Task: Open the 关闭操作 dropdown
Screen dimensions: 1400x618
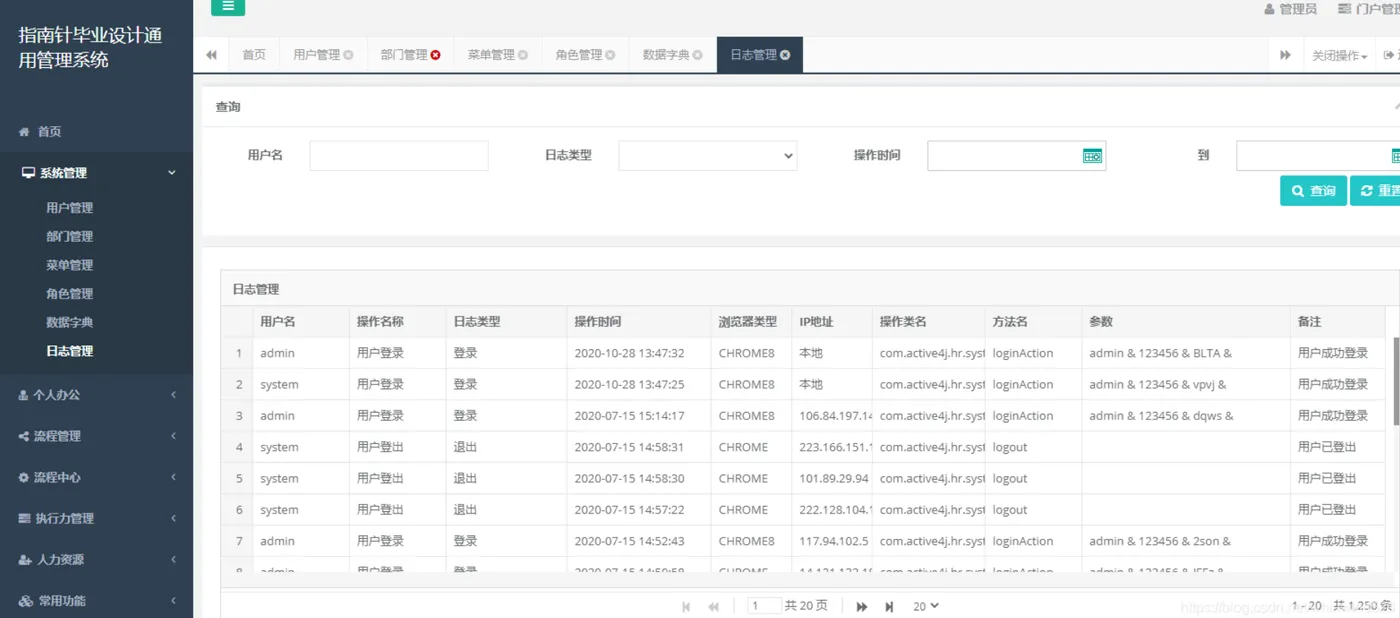Action: point(1339,55)
